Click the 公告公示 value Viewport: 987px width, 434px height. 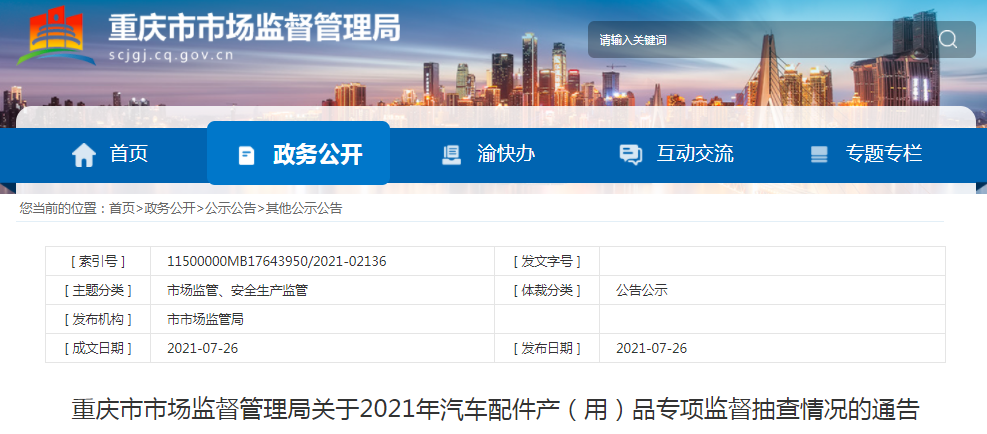pos(641,290)
